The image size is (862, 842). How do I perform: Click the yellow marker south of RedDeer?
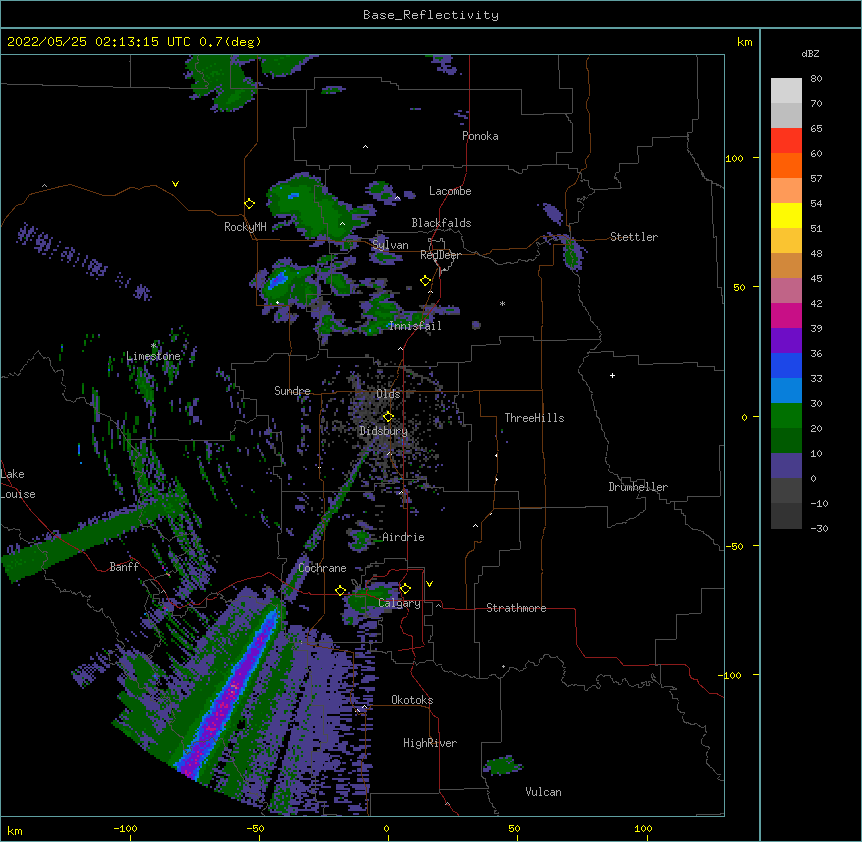point(425,281)
